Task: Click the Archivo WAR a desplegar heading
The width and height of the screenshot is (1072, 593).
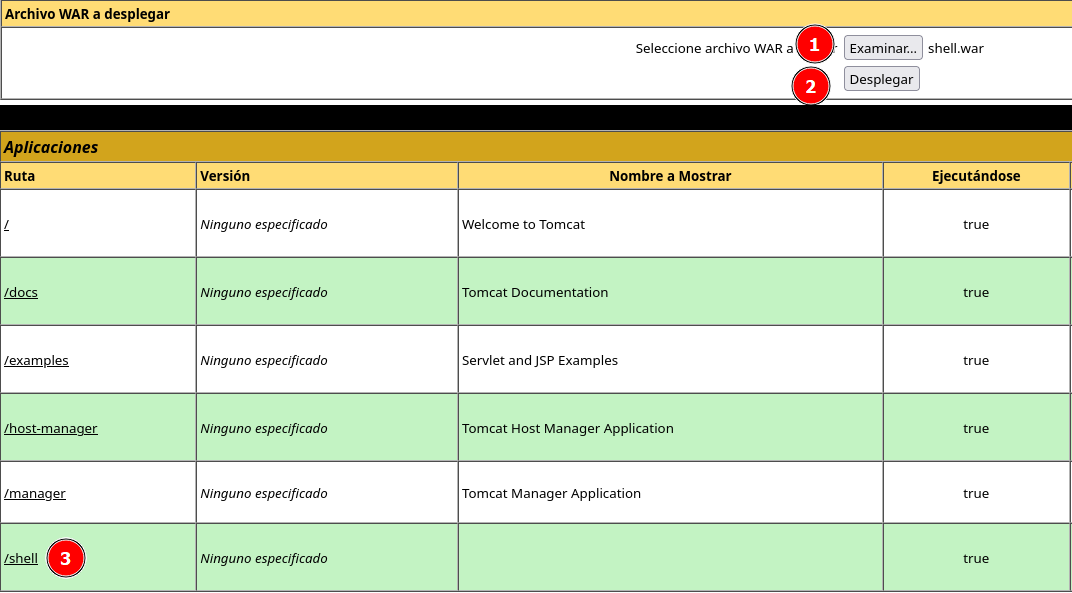Action: [88, 14]
